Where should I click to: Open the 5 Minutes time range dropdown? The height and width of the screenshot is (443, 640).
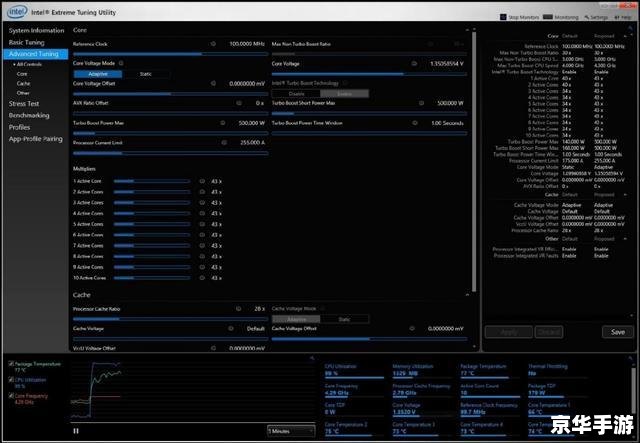(x=291, y=431)
